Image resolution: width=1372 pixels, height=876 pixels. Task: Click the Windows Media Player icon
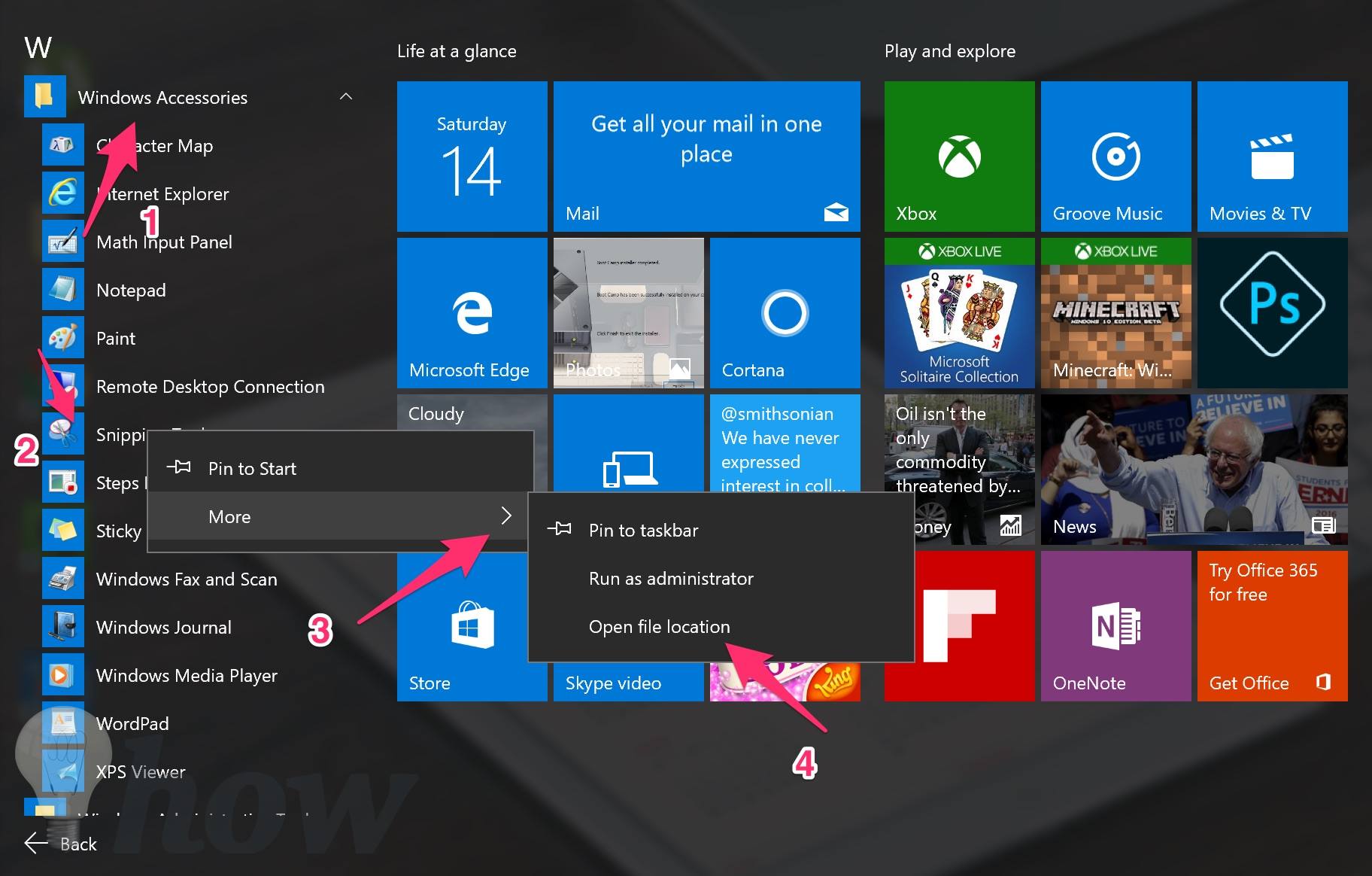click(62, 675)
